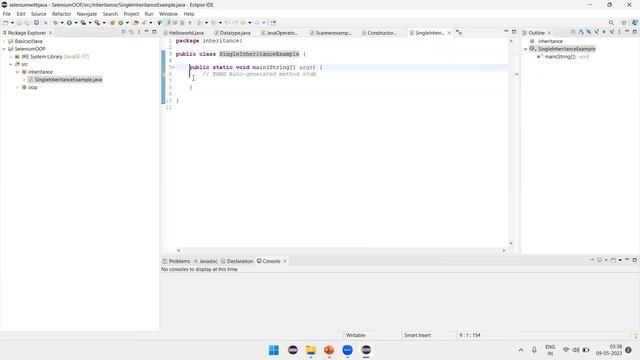Toggle Link with Editor in Package Explorer
The width and height of the screenshot is (640, 360).
tap(131, 32)
